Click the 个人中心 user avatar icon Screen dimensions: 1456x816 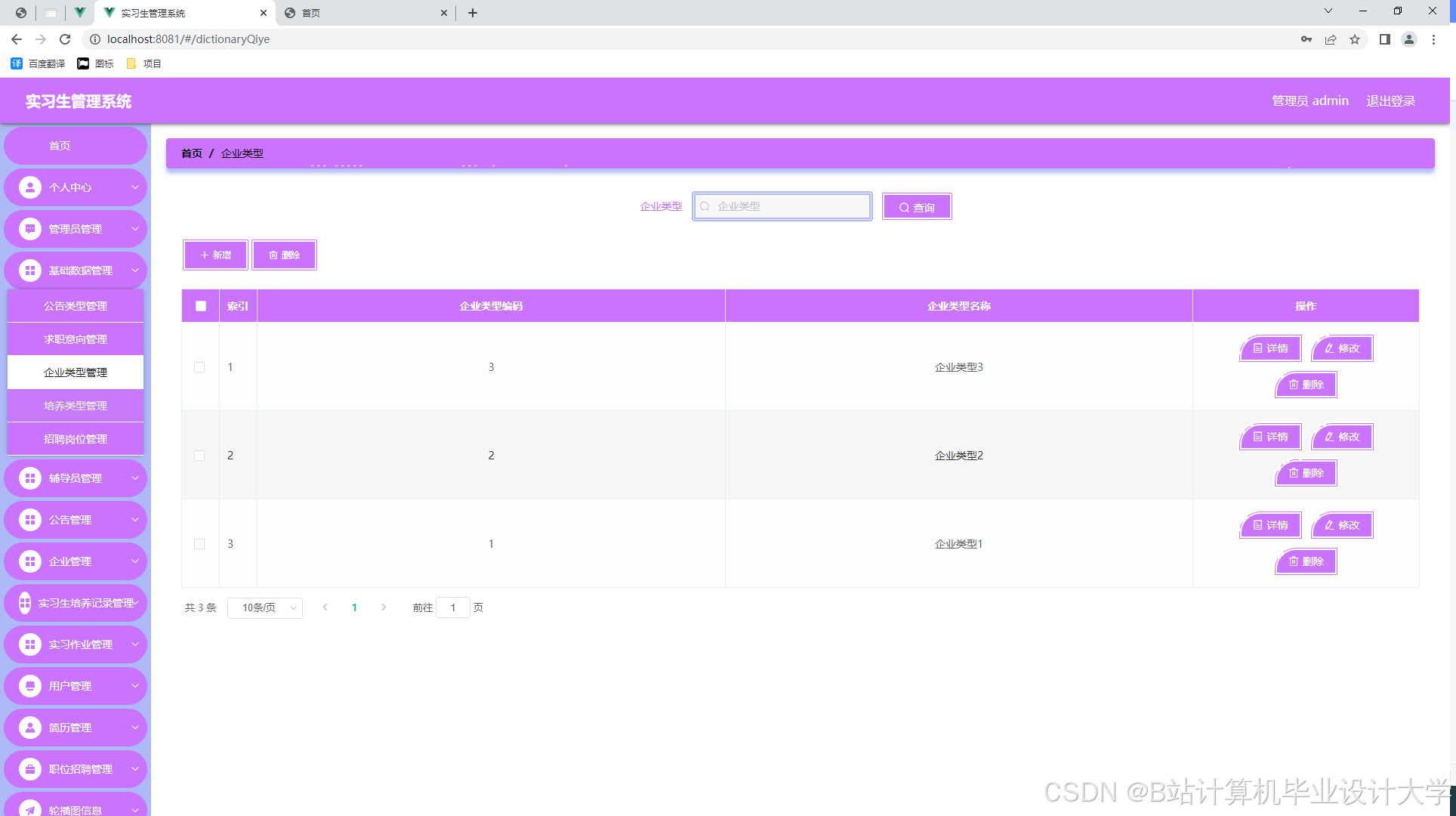point(30,187)
